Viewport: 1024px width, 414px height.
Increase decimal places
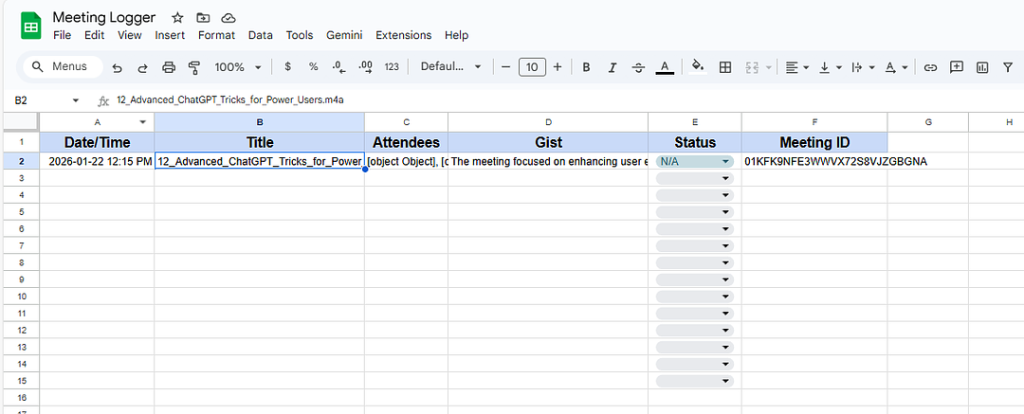tap(365, 67)
